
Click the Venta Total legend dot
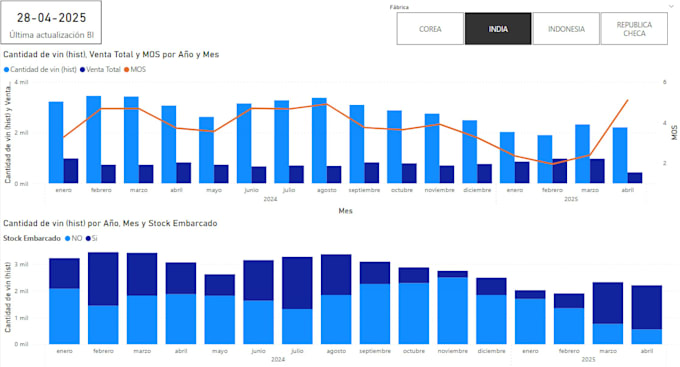pyautogui.click(x=82, y=69)
